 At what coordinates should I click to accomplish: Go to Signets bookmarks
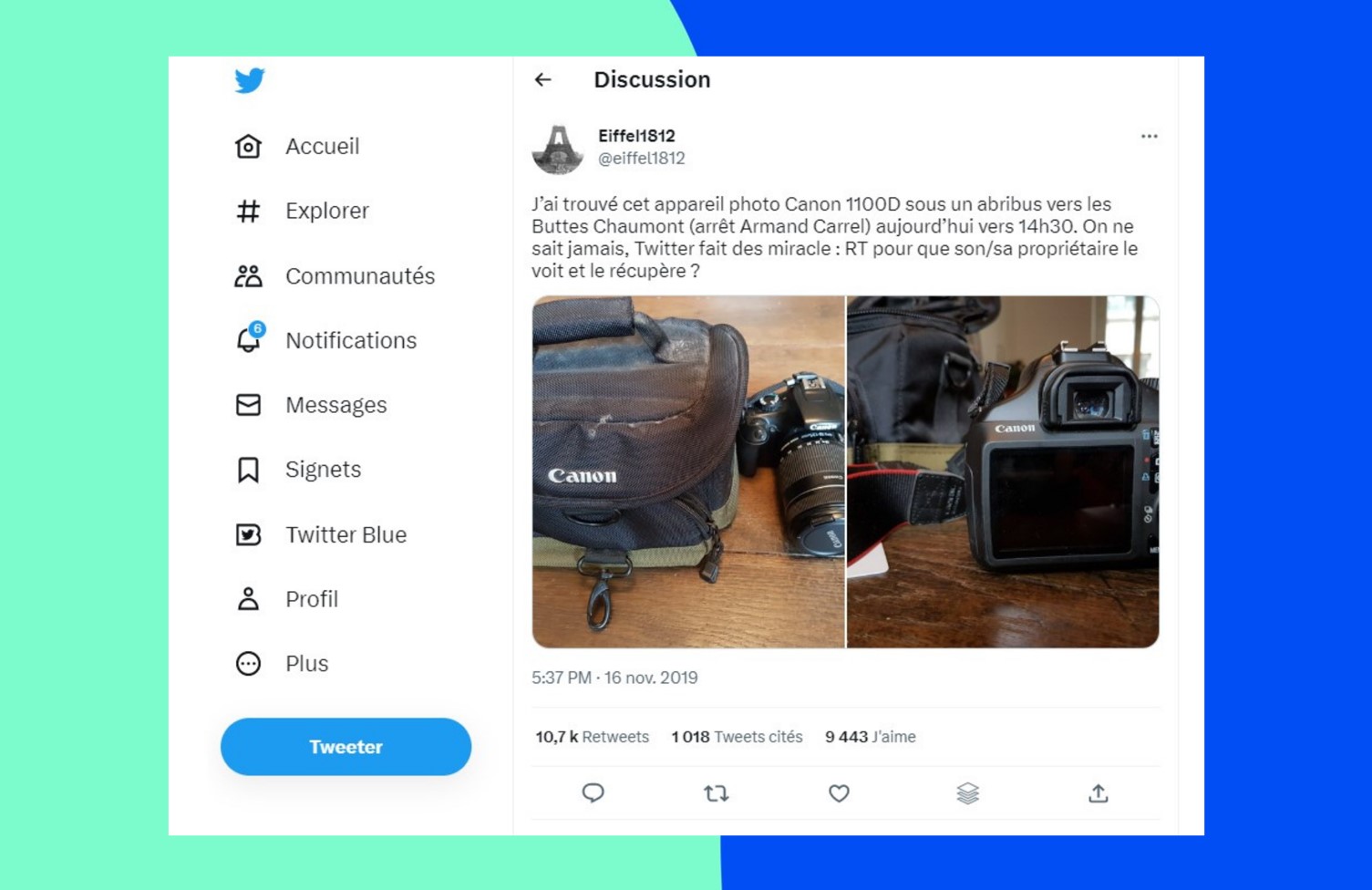point(298,470)
